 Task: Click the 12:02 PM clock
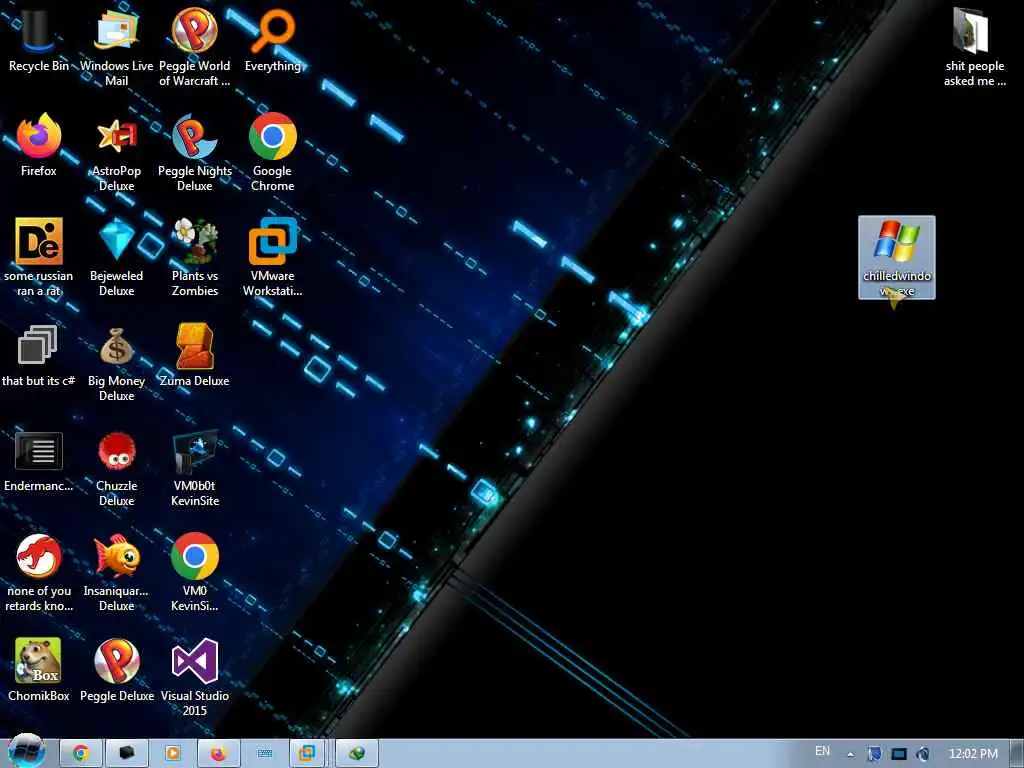tap(973, 754)
